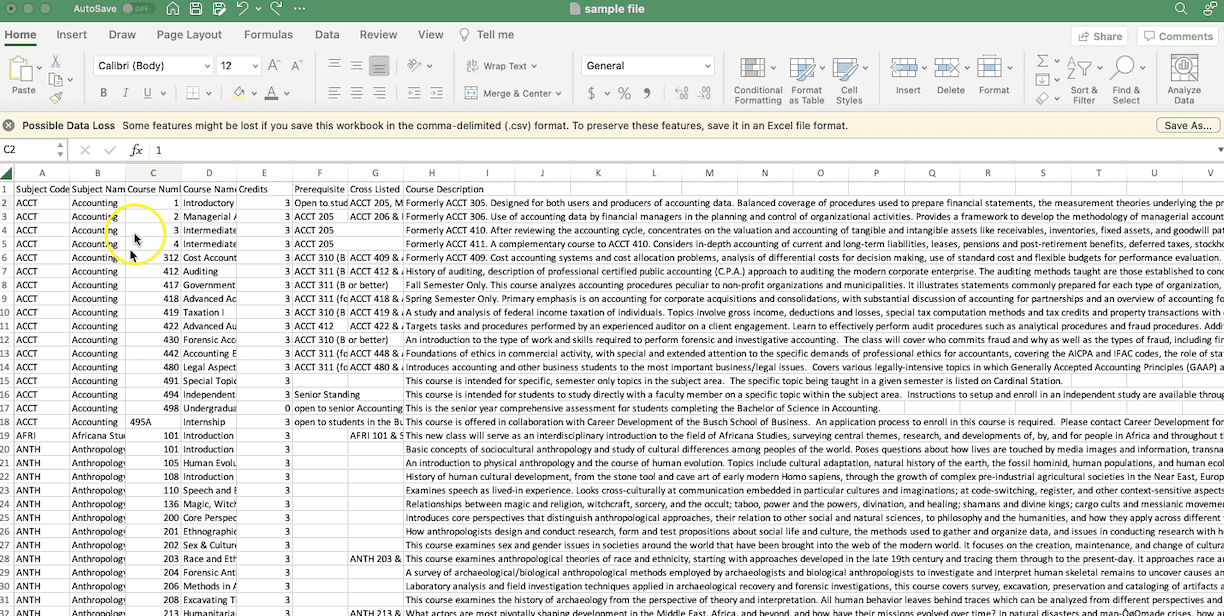The height and width of the screenshot is (616, 1224).
Task: Click the Format as Table button
Action: pos(806,80)
